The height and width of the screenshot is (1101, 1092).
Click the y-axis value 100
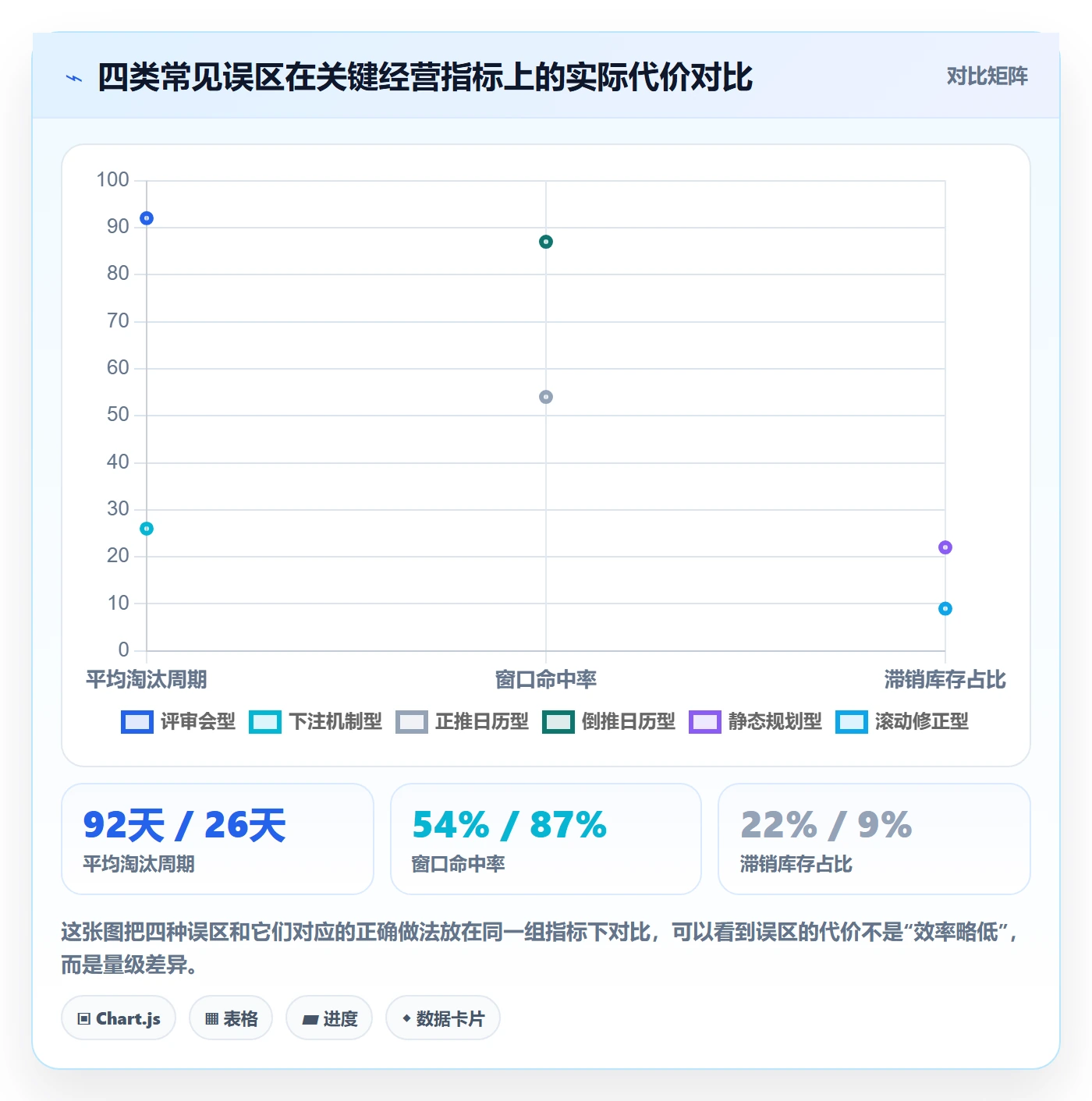(112, 179)
